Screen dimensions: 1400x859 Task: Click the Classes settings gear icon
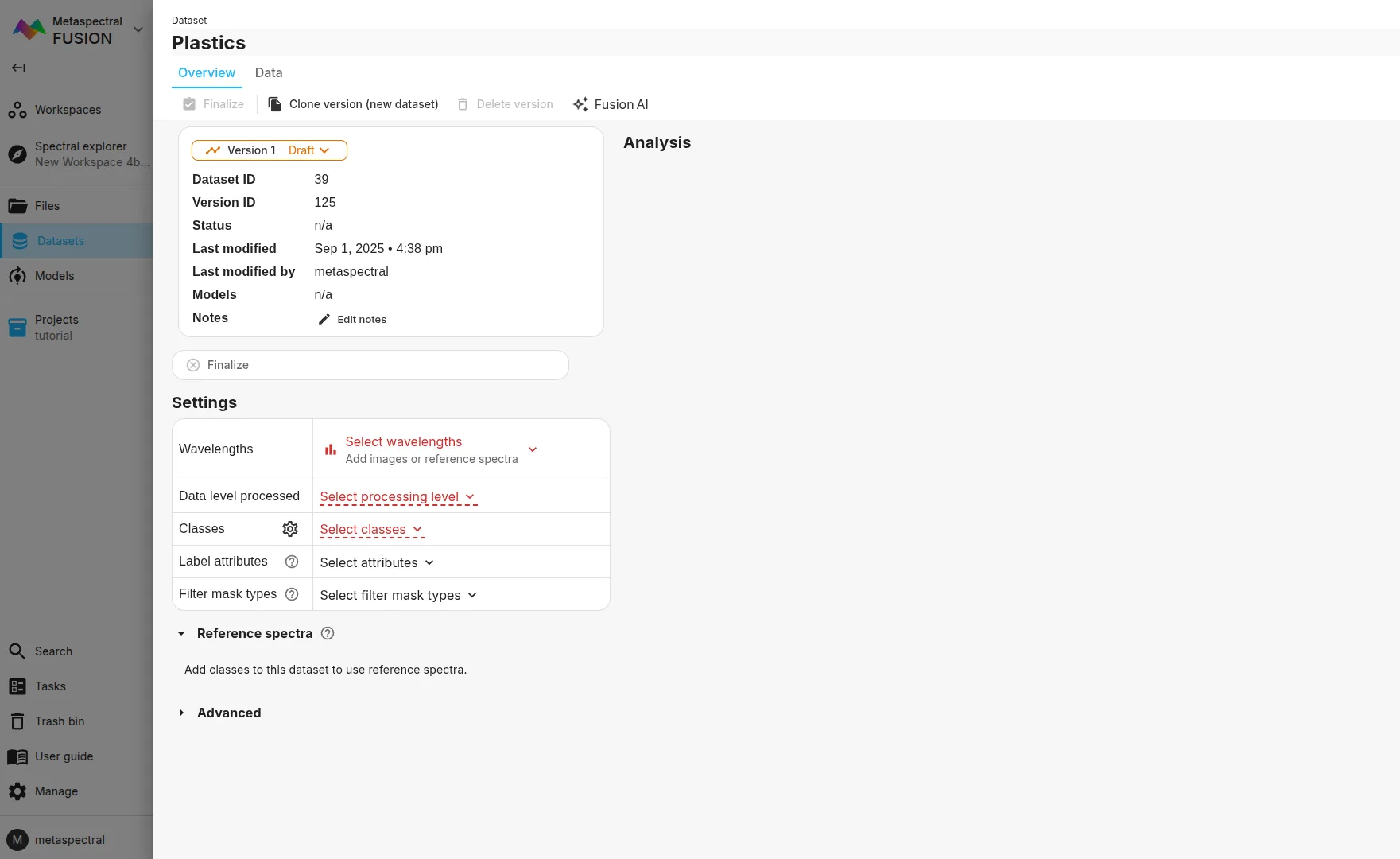tap(290, 529)
